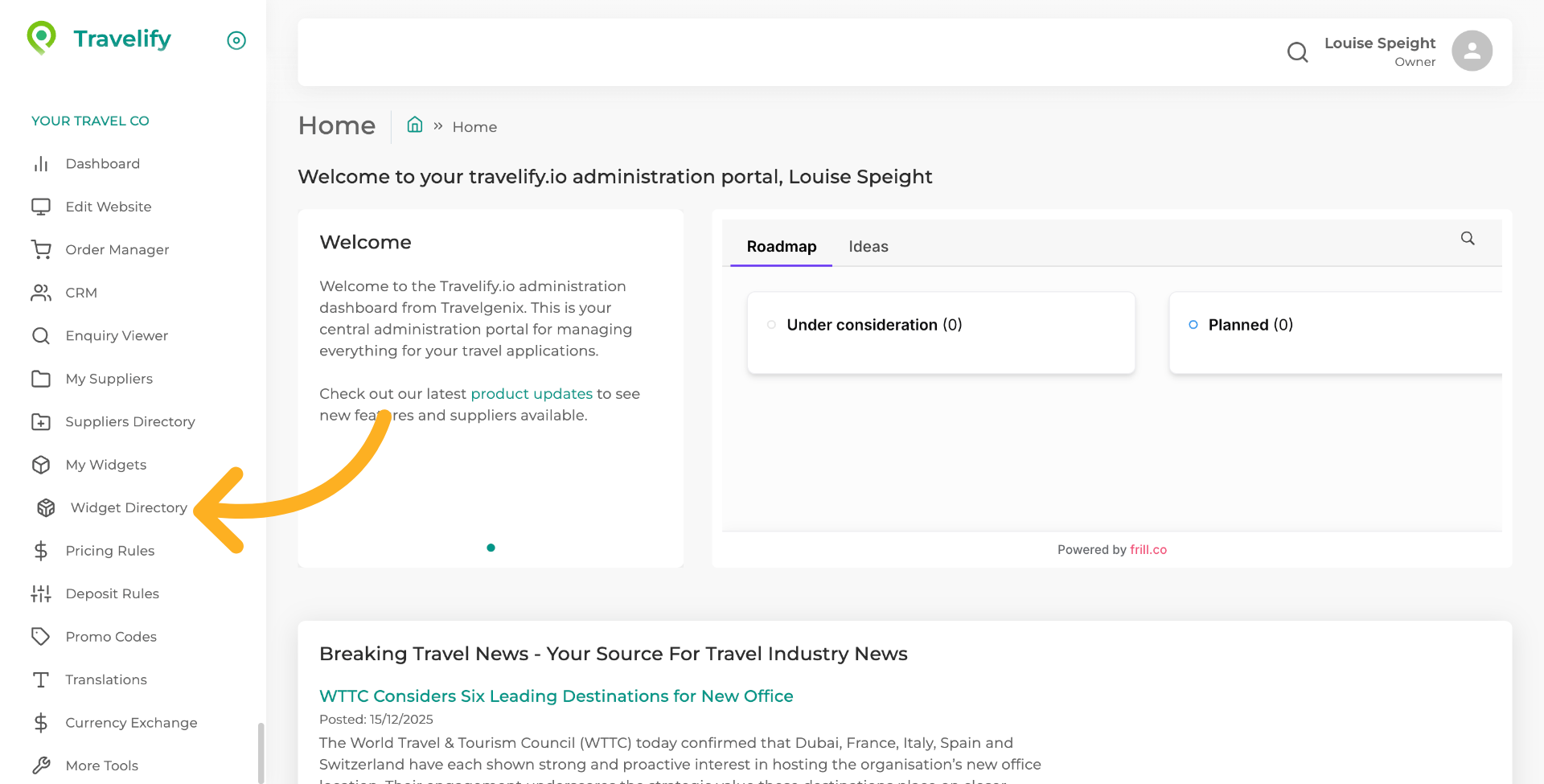Open the user avatar profile menu
Screen dimensions: 1544x784
point(1472,51)
